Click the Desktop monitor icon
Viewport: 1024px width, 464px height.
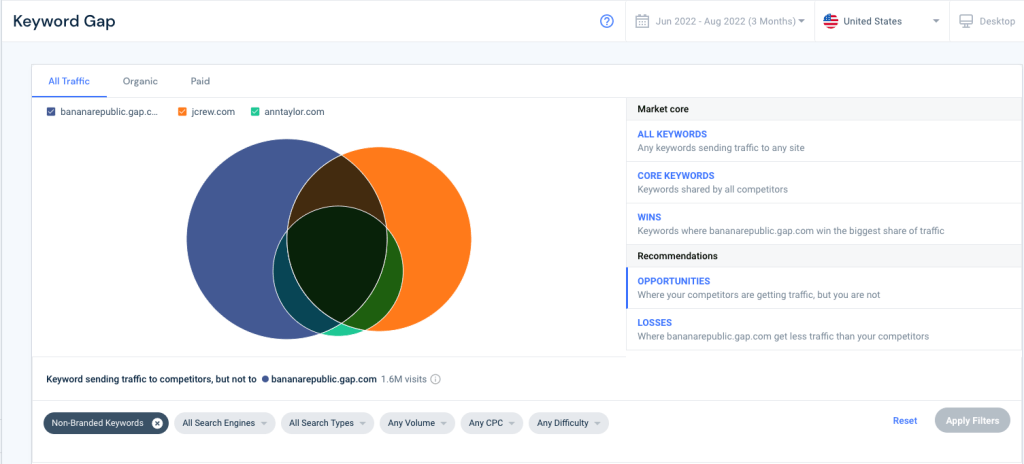(x=966, y=21)
